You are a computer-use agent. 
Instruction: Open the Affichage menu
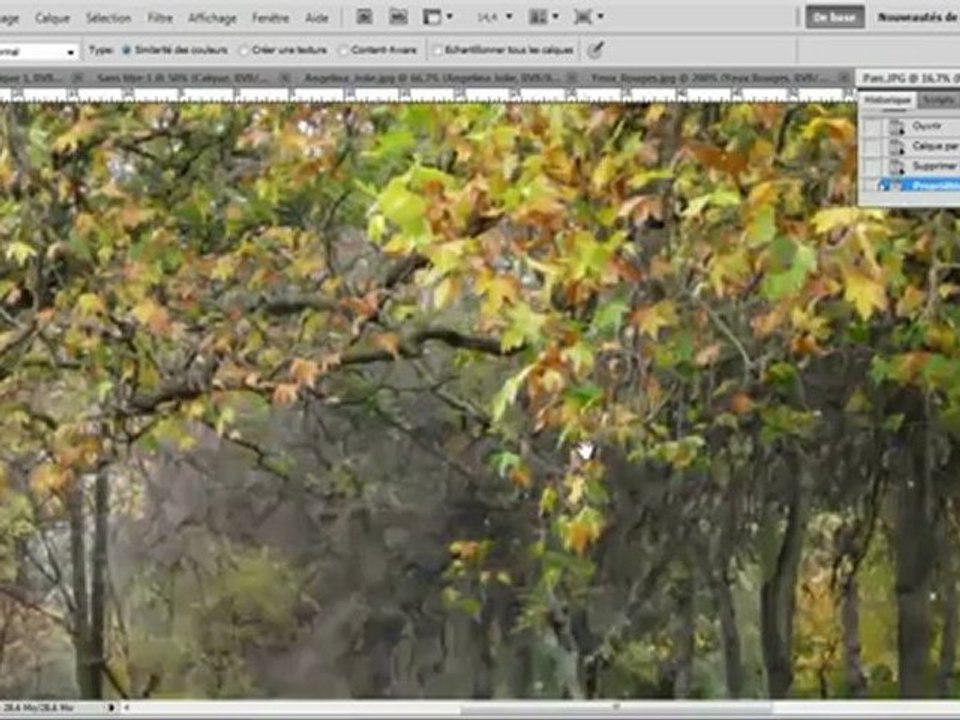pyautogui.click(x=212, y=18)
